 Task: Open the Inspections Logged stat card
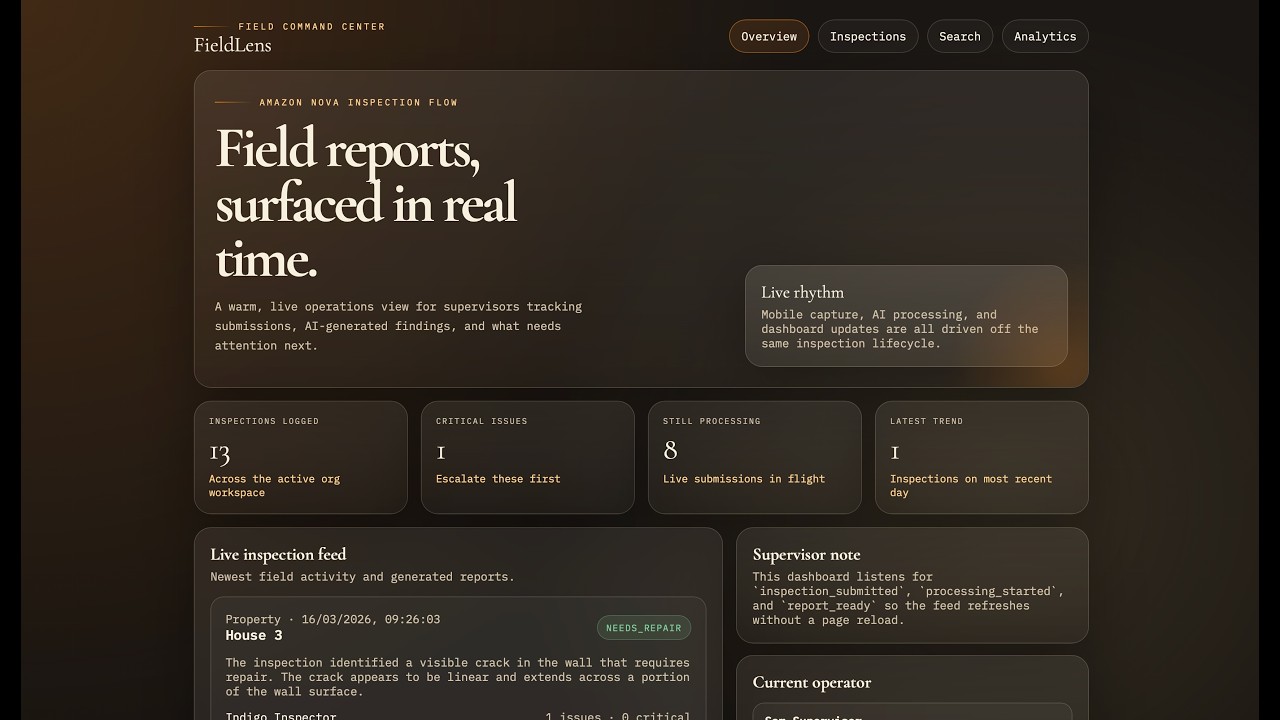pos(301,457)
